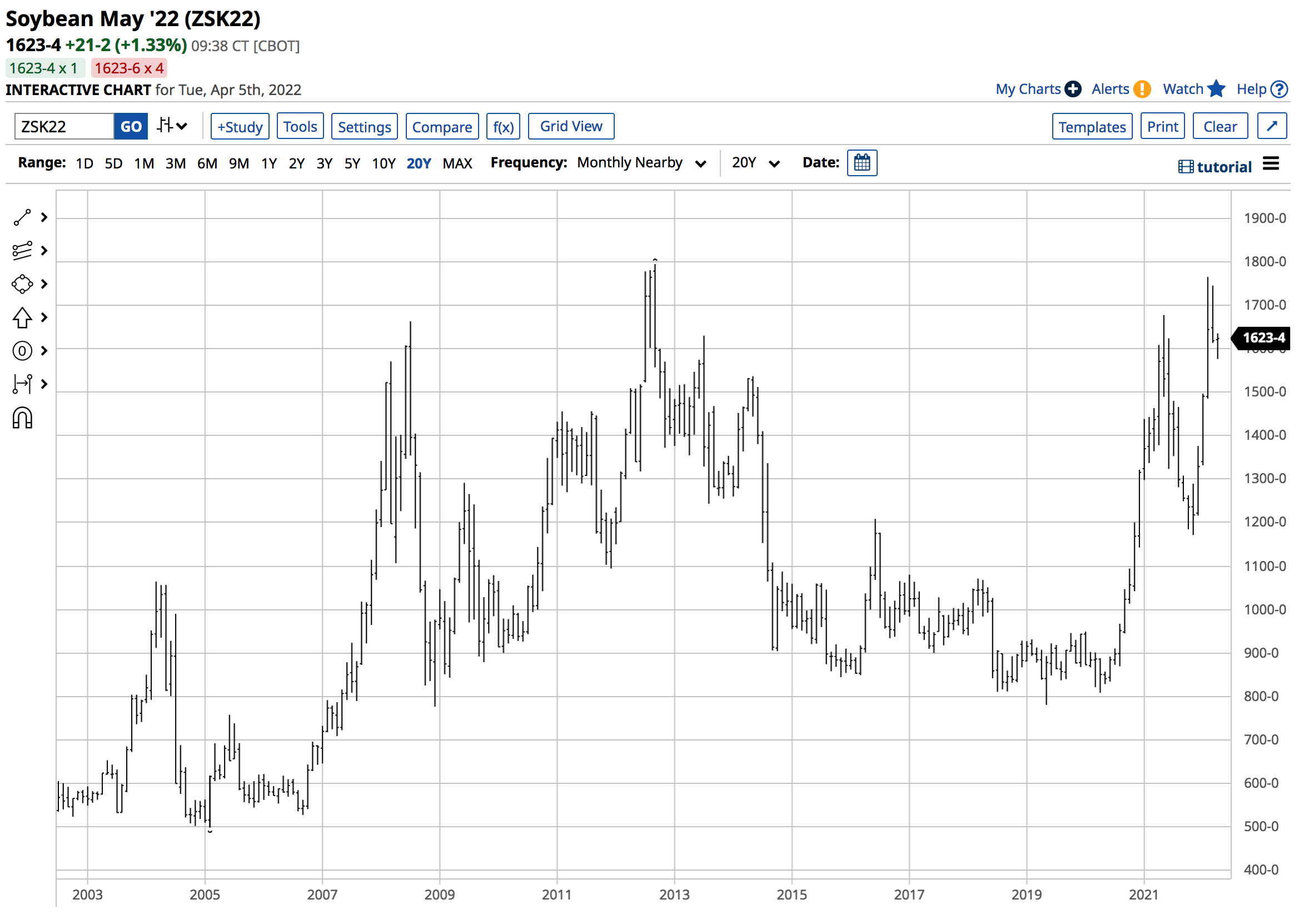Click the Templates button
Screen dimensions: 1304x924
pyautogui.click(x=1091, y=126)
